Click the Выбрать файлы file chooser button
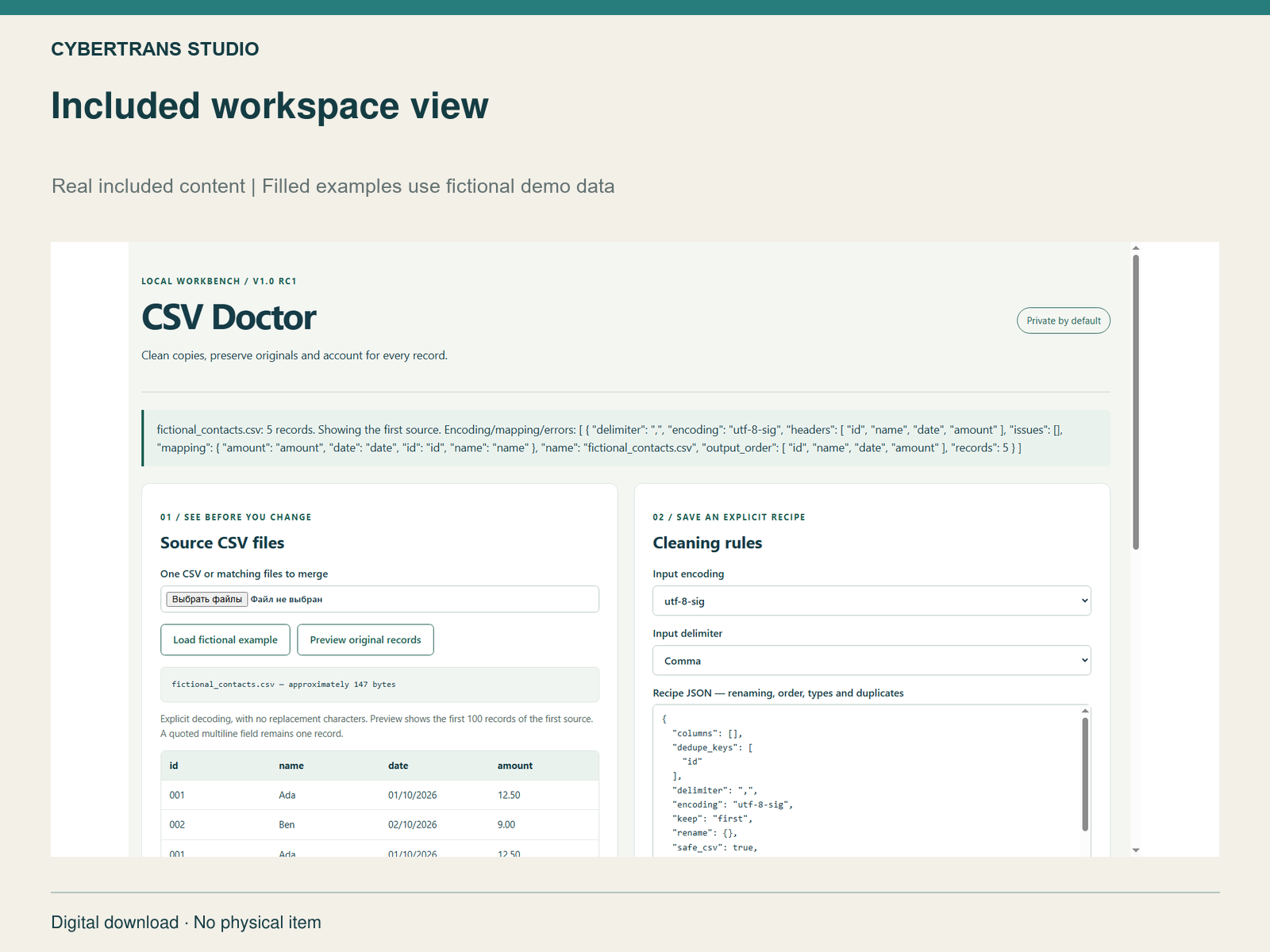The image size is (1270, 952). [206, 599]
